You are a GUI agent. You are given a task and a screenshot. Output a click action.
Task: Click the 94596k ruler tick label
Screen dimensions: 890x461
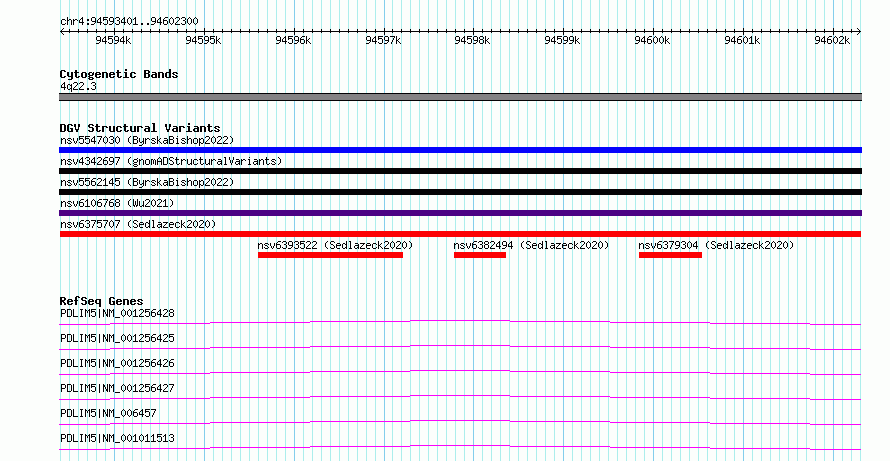293,40
